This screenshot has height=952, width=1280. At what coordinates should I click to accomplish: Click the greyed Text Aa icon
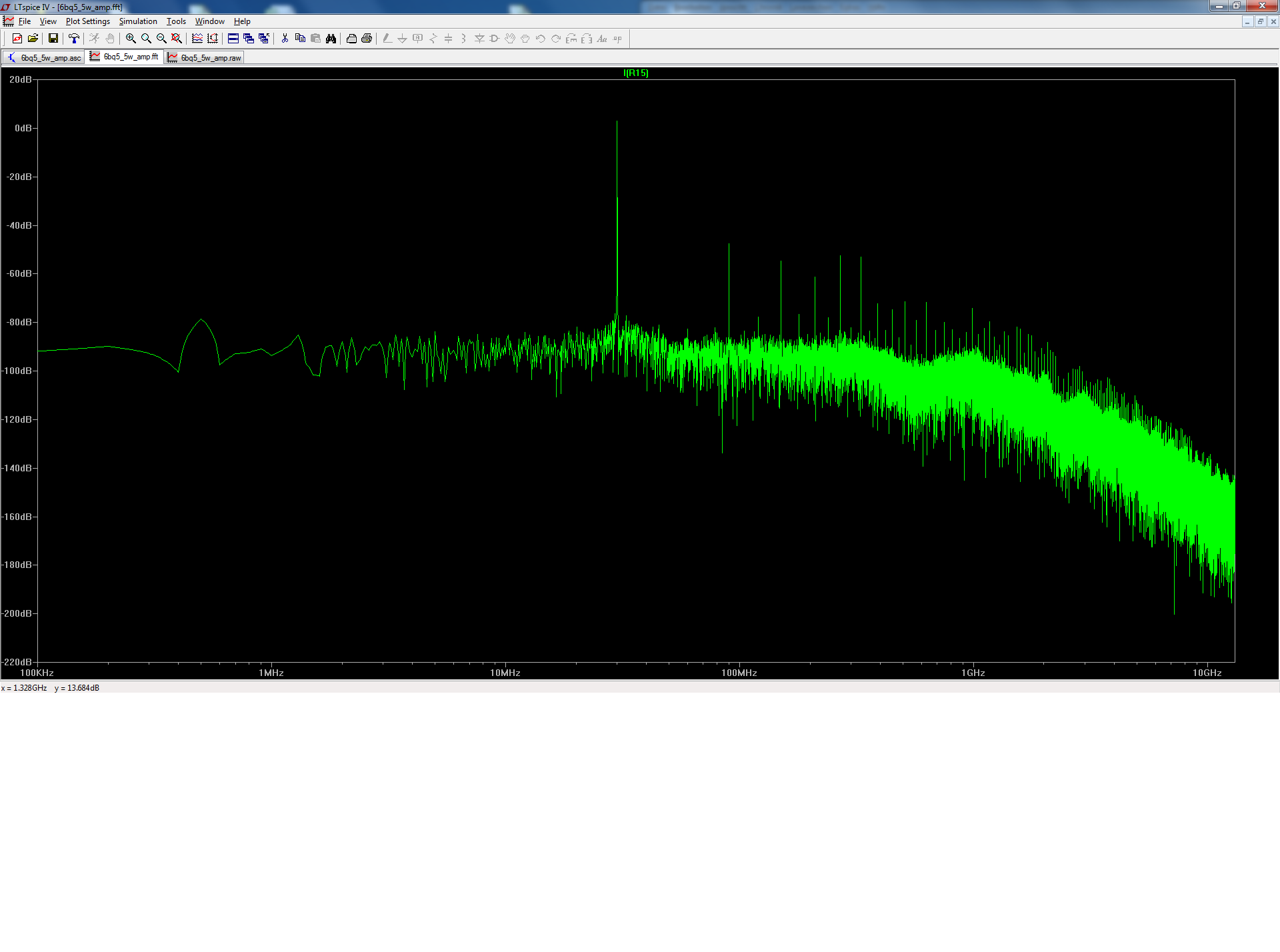602,39
